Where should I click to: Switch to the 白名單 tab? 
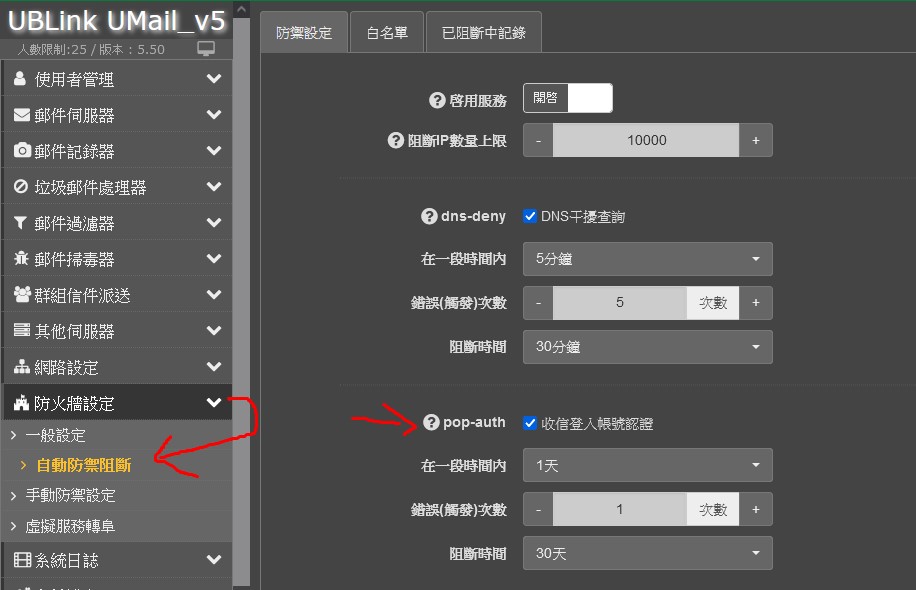[x=387, y=33]
